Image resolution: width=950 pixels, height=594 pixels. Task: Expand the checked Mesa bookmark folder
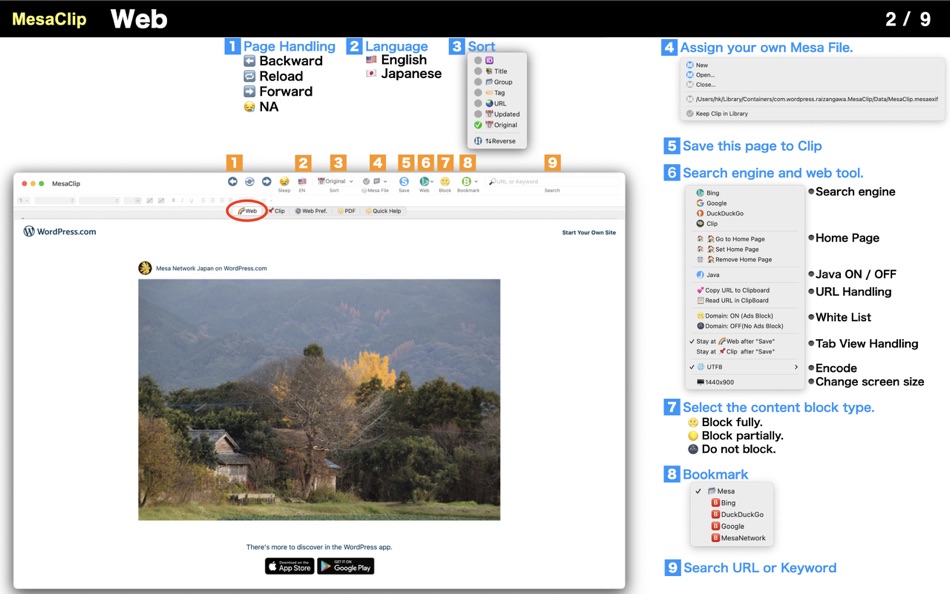[x=716, y=491]
